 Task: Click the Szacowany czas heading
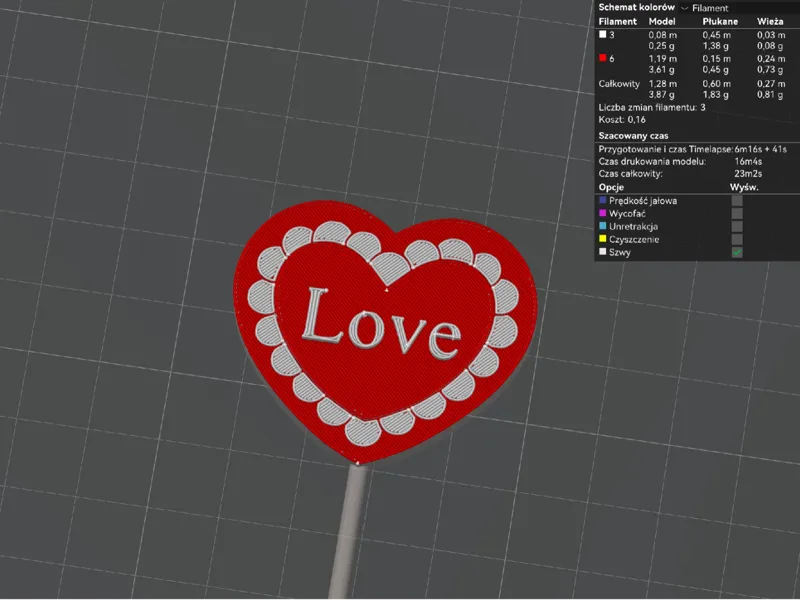(633, 136)
